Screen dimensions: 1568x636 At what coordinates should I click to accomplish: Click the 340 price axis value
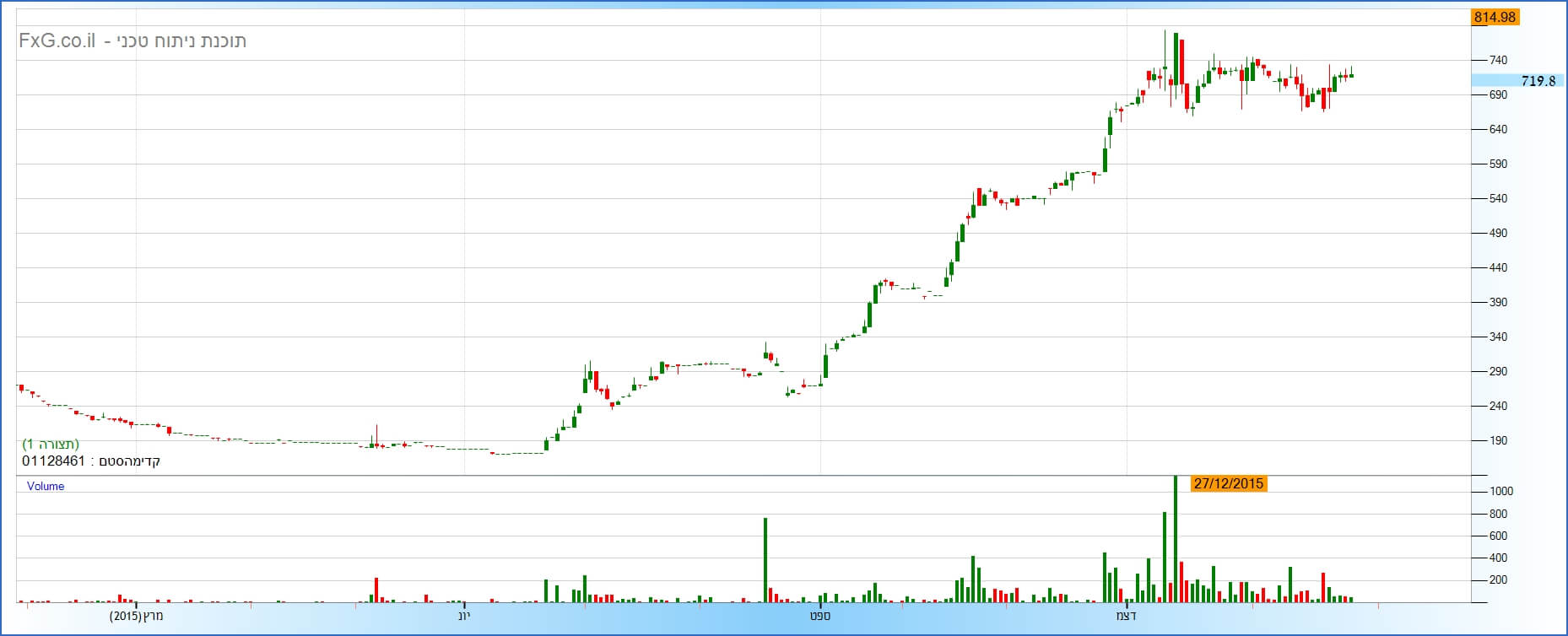tap(1498, 337)
